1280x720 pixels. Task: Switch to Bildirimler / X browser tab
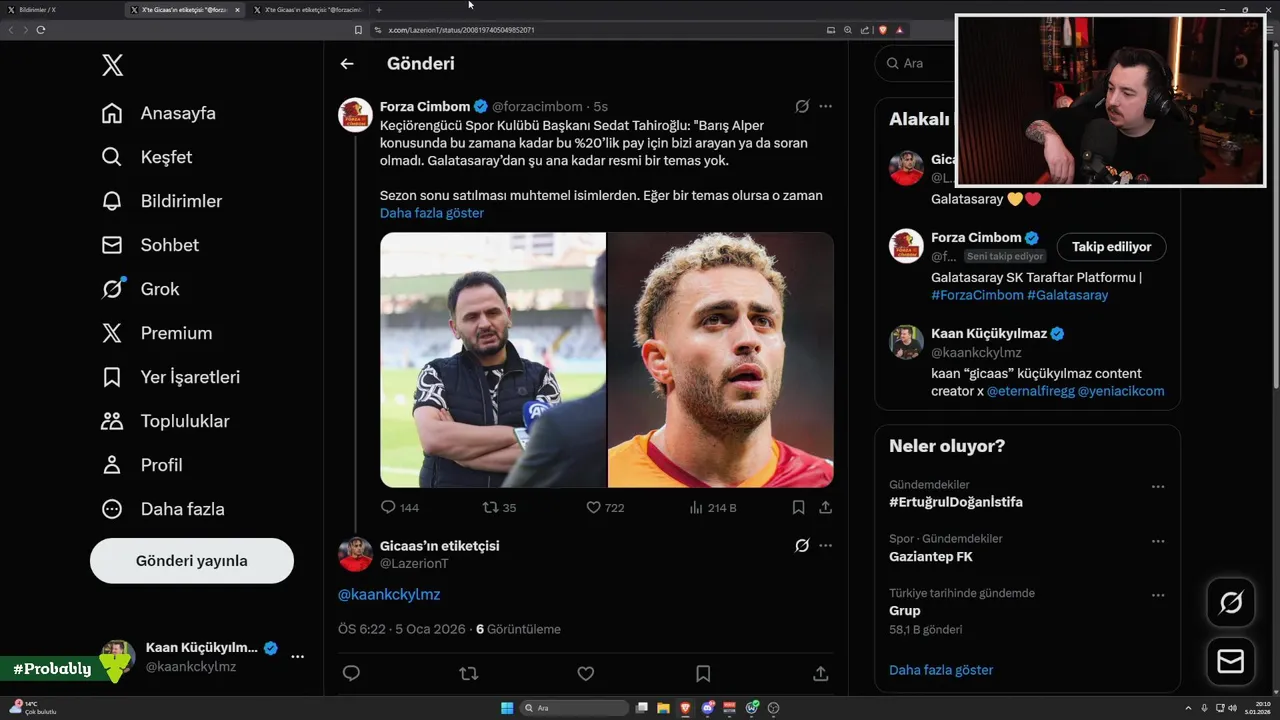pos(60,10)
